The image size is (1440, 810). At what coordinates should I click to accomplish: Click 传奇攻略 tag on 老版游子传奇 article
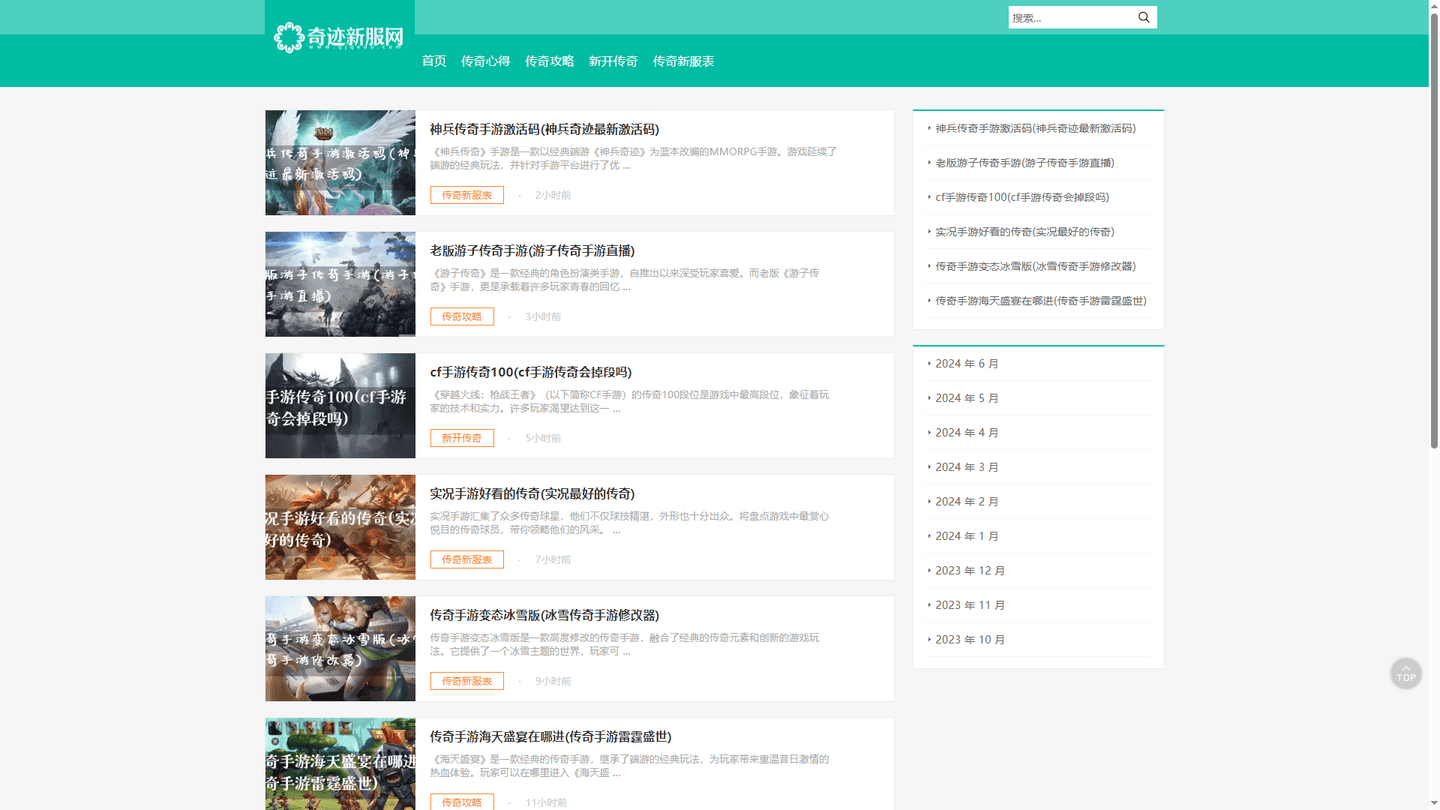coord(462,316)
